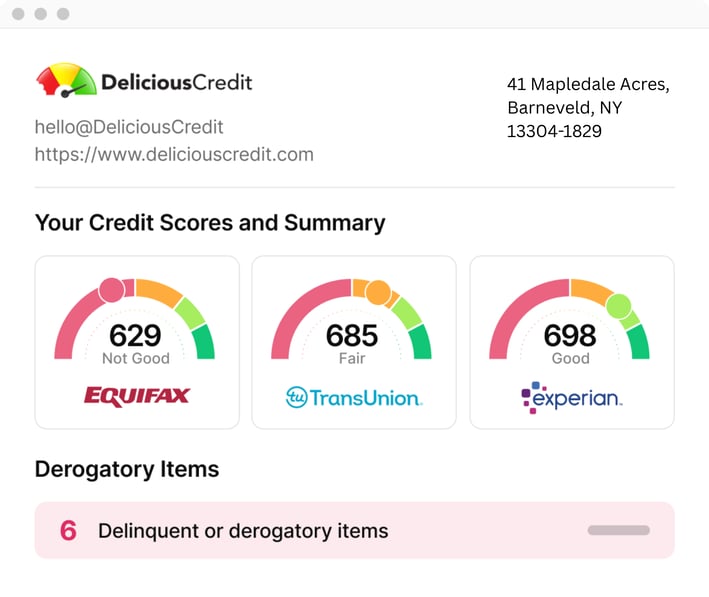Click the Derogatory Items heading
709x597 pixels.
point(127,469)
